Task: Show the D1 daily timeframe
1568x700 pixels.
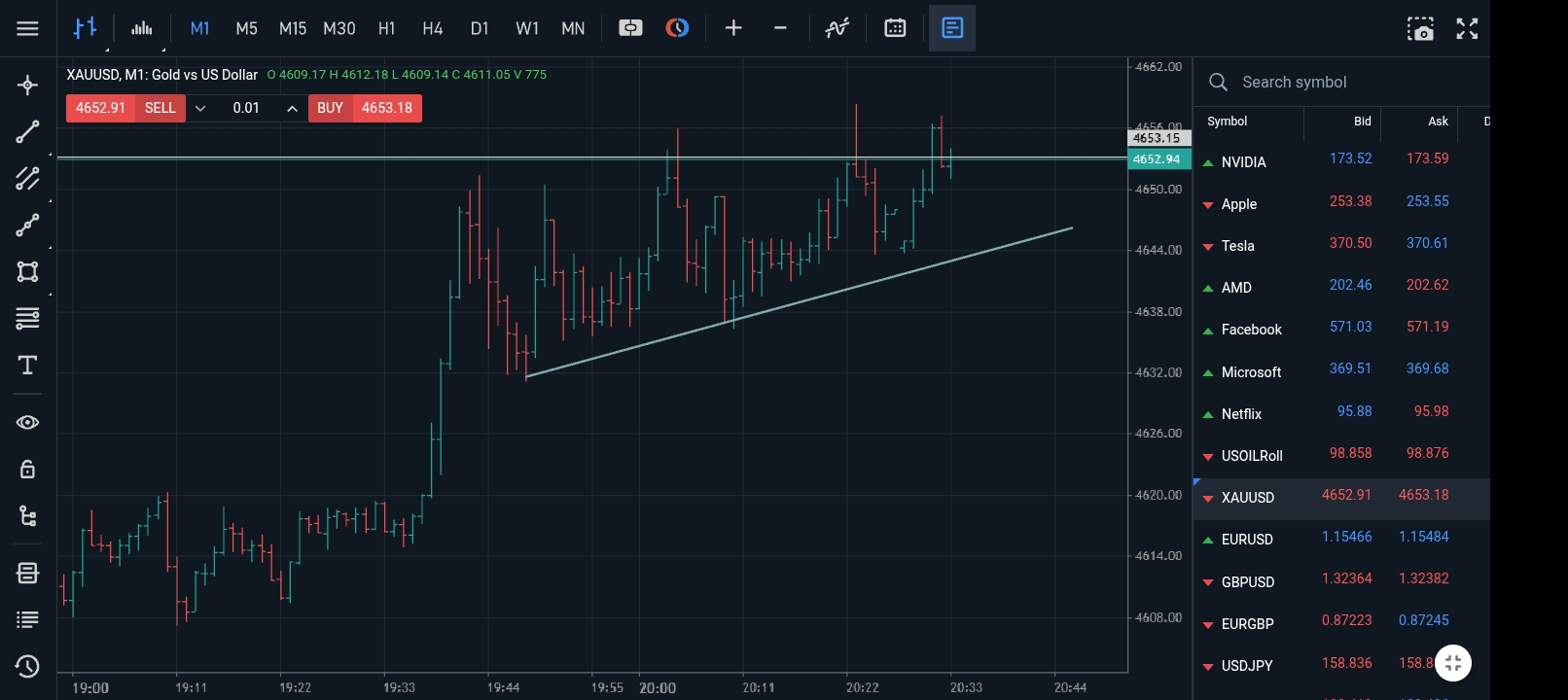Action: click(480, 28)
